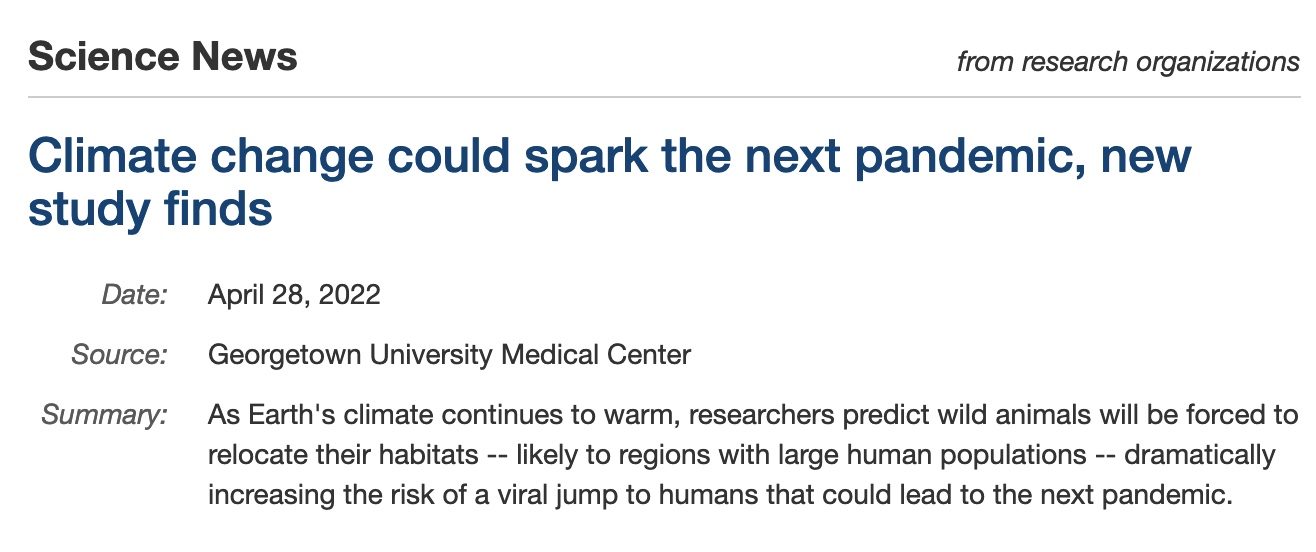The width and height of the screenshot is (1316, 552).
Task: Click the 'Date:' label
Action: pos(134,295)
